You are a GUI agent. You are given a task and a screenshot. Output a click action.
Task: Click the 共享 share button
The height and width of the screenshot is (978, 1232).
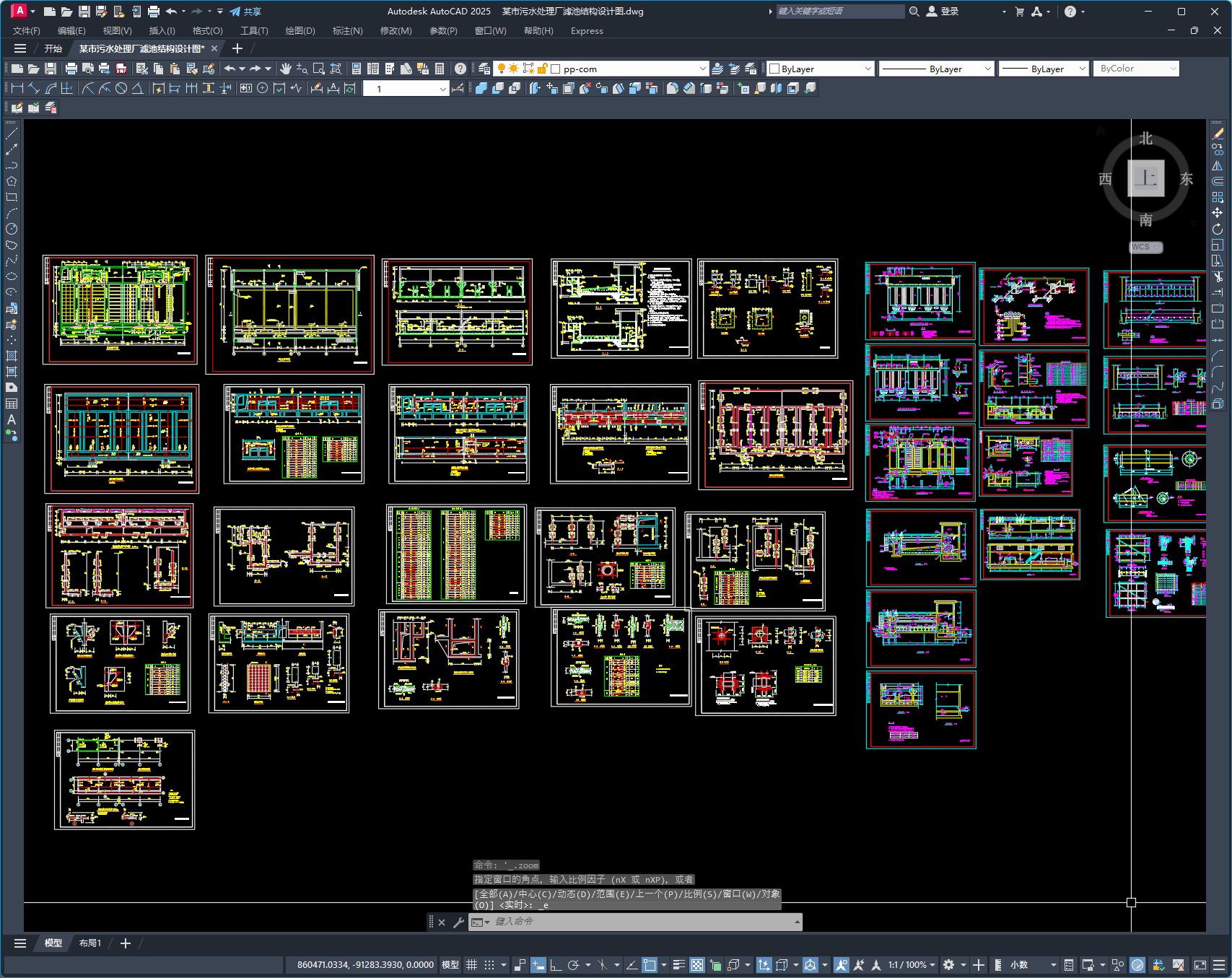245,12
